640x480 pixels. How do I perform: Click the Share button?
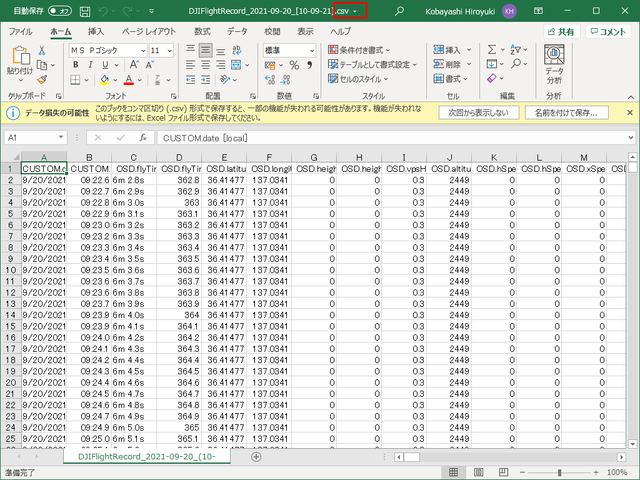point(561,32)
